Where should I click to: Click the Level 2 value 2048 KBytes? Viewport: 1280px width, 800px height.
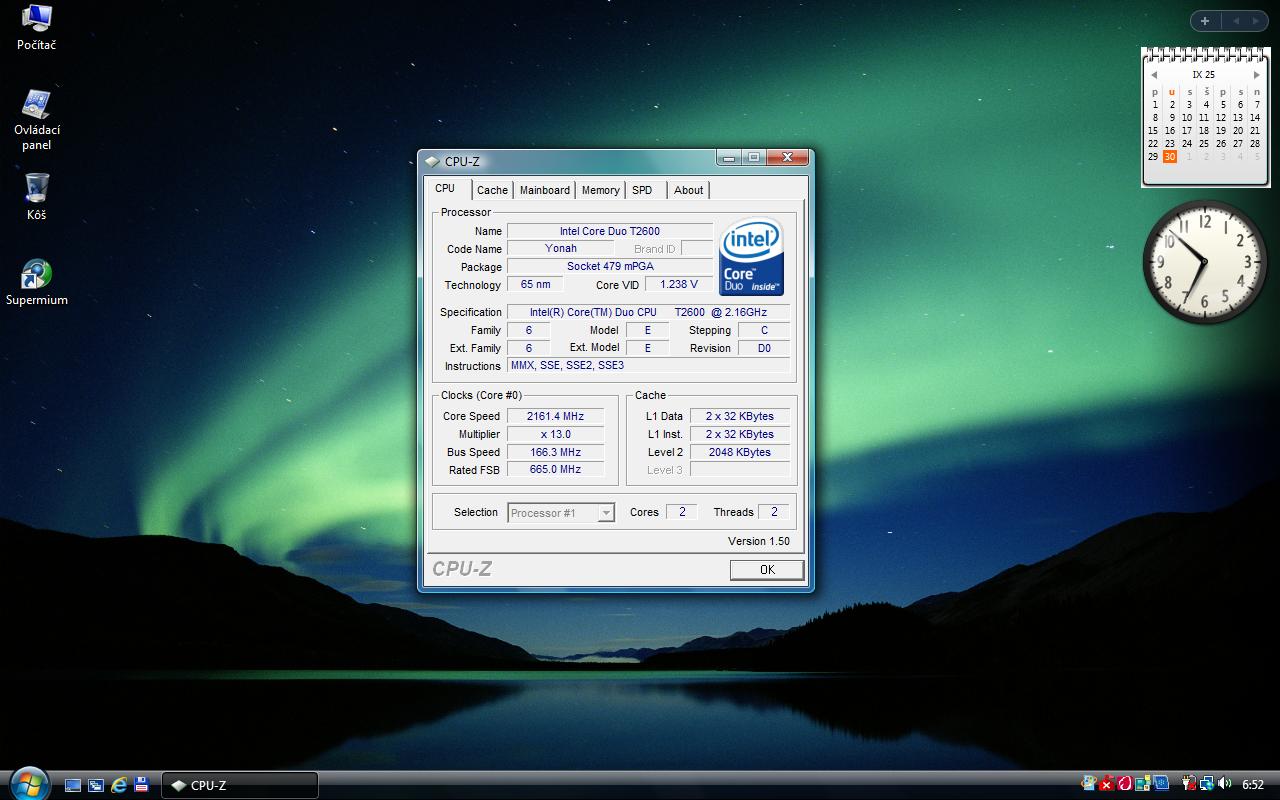pos(740,452)
